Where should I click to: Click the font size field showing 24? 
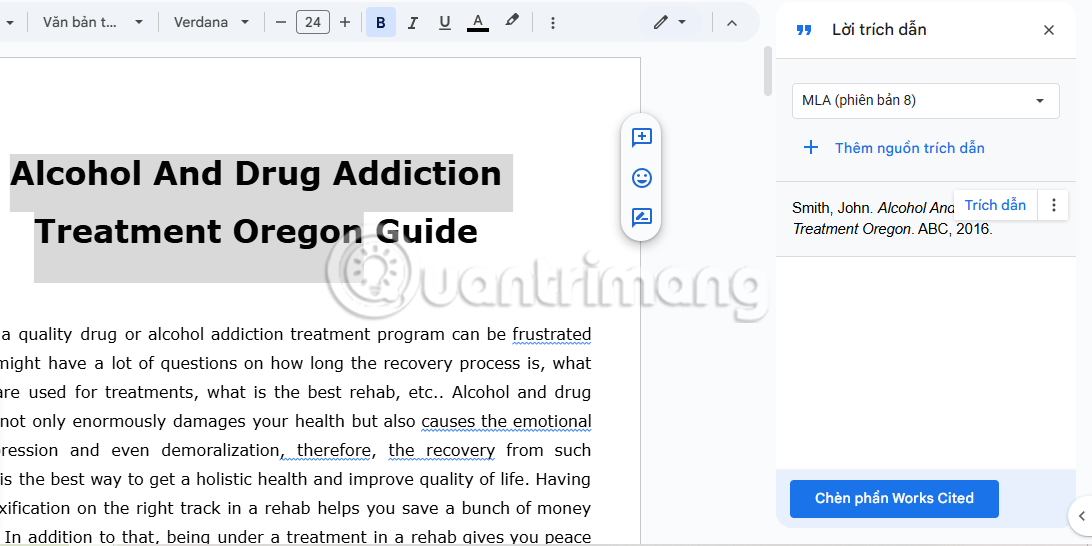[x=313, y=22]
